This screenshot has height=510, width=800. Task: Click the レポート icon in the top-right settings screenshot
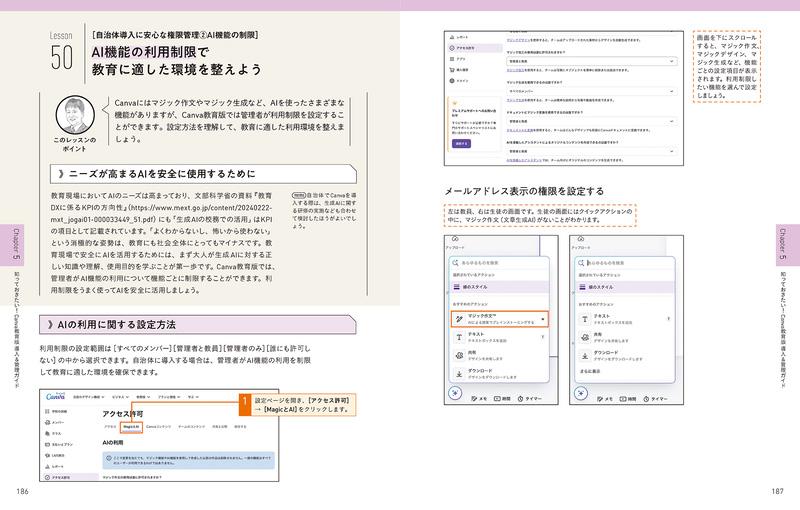(x=452, y=37)
